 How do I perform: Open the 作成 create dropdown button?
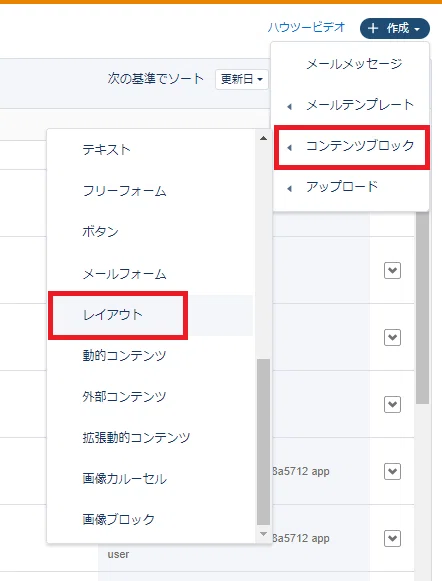point(395,29)
